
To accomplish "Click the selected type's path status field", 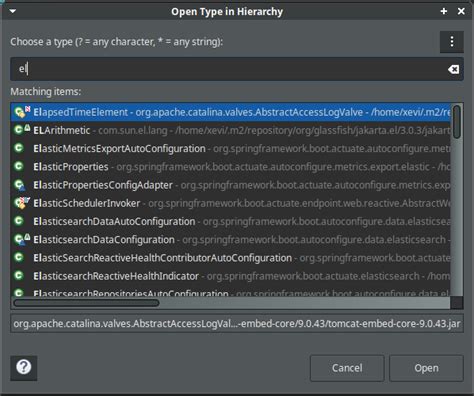I will (237, 323).
